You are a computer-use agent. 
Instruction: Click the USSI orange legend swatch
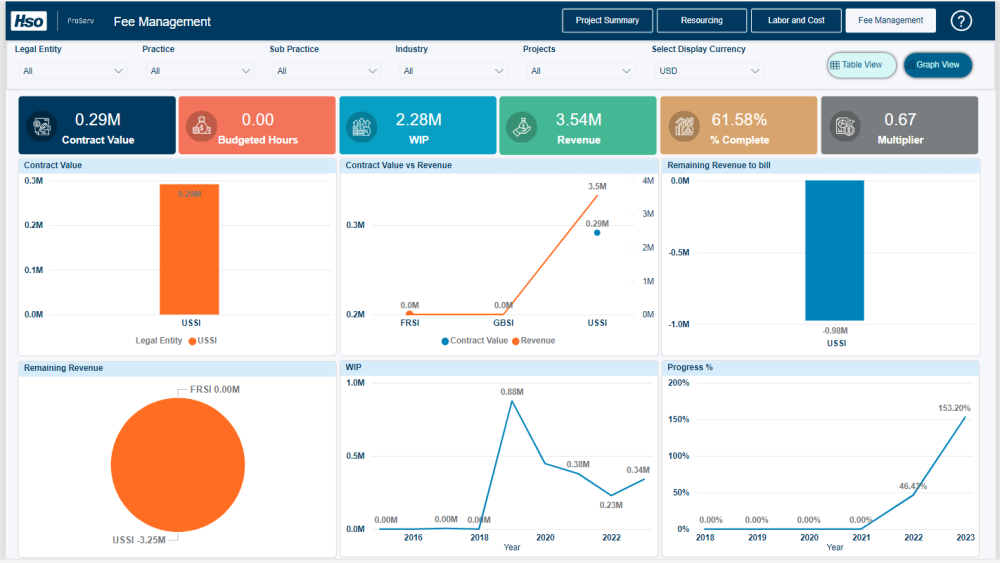[x=192, y=341]
